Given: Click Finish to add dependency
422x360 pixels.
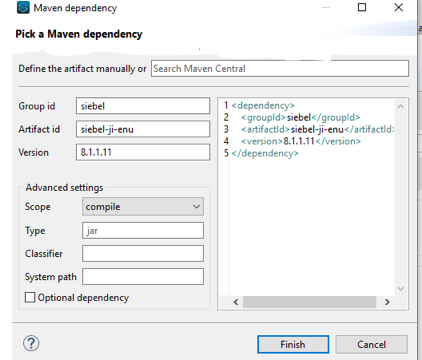Looking at the screenshot, I should (x=293, y=344).
